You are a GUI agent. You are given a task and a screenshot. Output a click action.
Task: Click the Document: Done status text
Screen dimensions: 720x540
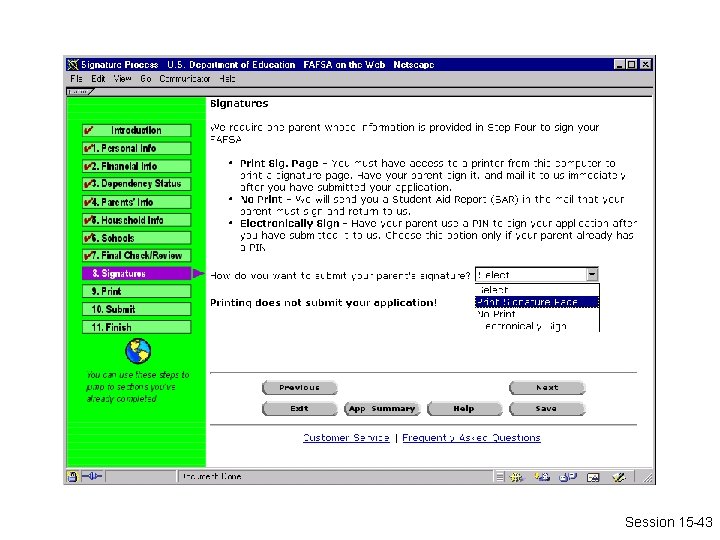coord(212,477)
